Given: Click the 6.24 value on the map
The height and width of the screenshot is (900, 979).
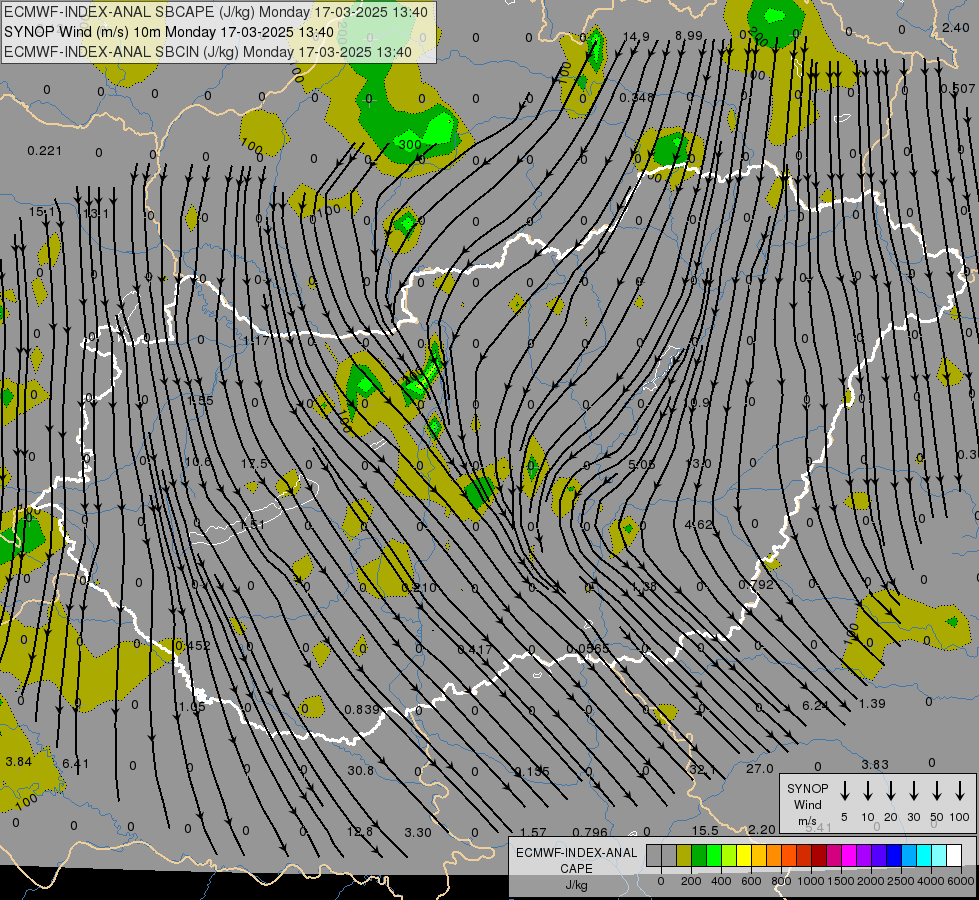Looking at the screenshot, I should point(815,705).
